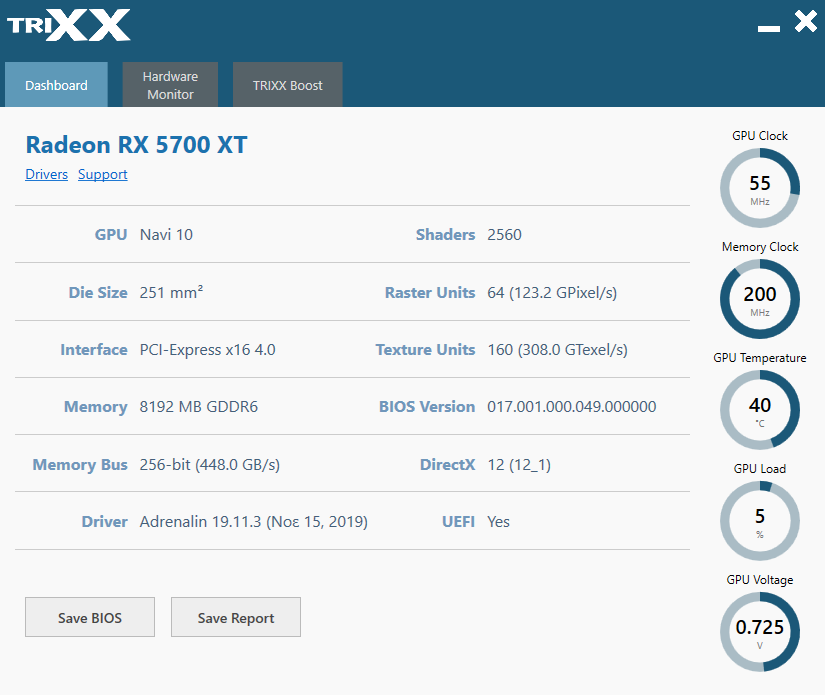The image size is (825, 695).
Task: Select the Adrenalin 19.11.3 driver text
Action: click(253, 522)
